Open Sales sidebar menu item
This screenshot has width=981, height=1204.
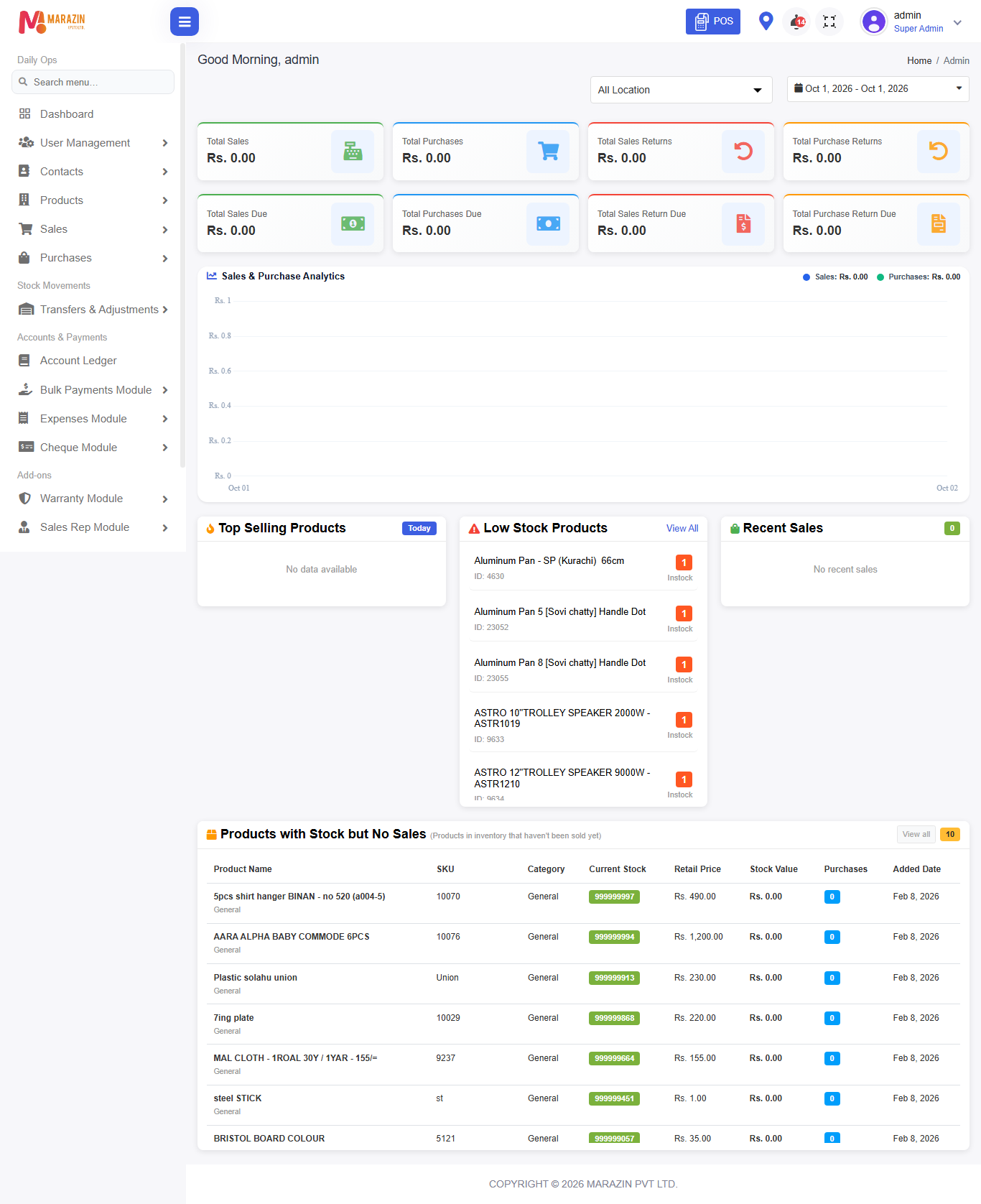point(93,229)
